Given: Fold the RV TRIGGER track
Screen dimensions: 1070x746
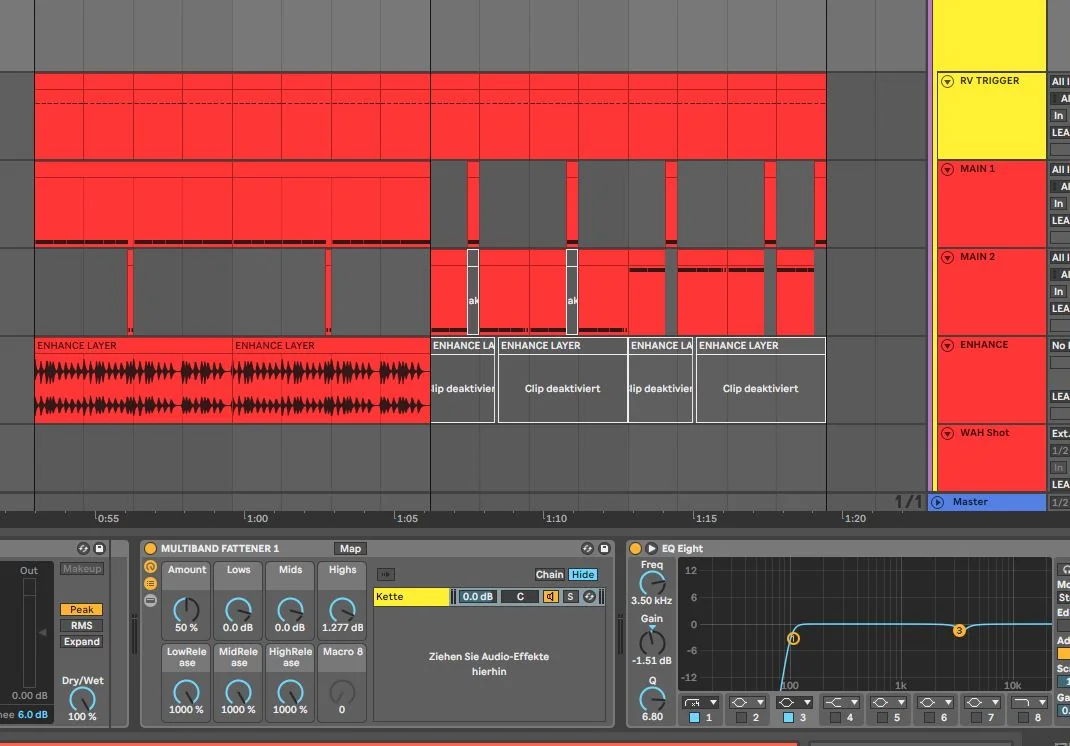Looking at the screenshot, I should tap(947, 81).
